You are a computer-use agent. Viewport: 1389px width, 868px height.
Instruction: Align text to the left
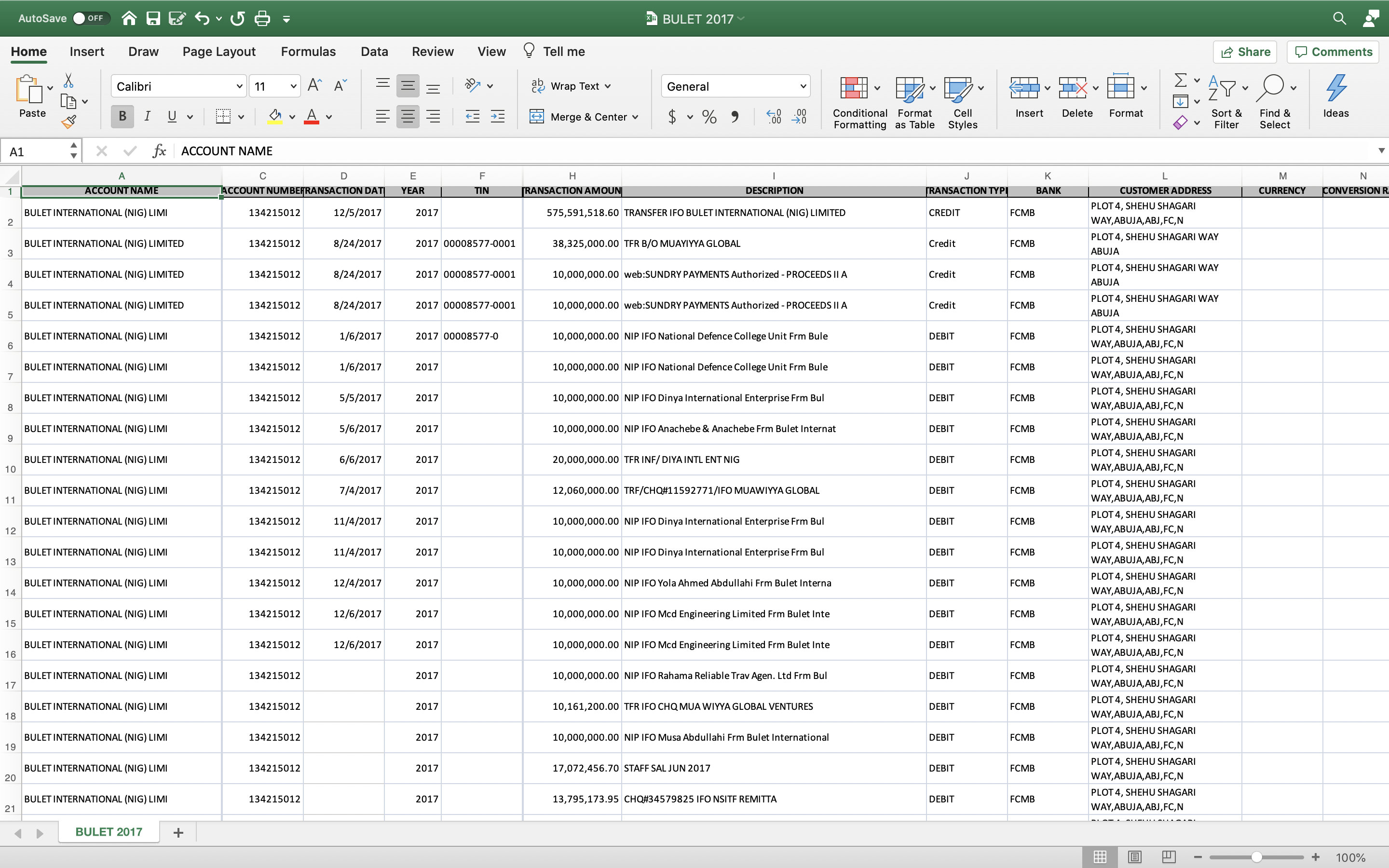(x=382, y=117)
